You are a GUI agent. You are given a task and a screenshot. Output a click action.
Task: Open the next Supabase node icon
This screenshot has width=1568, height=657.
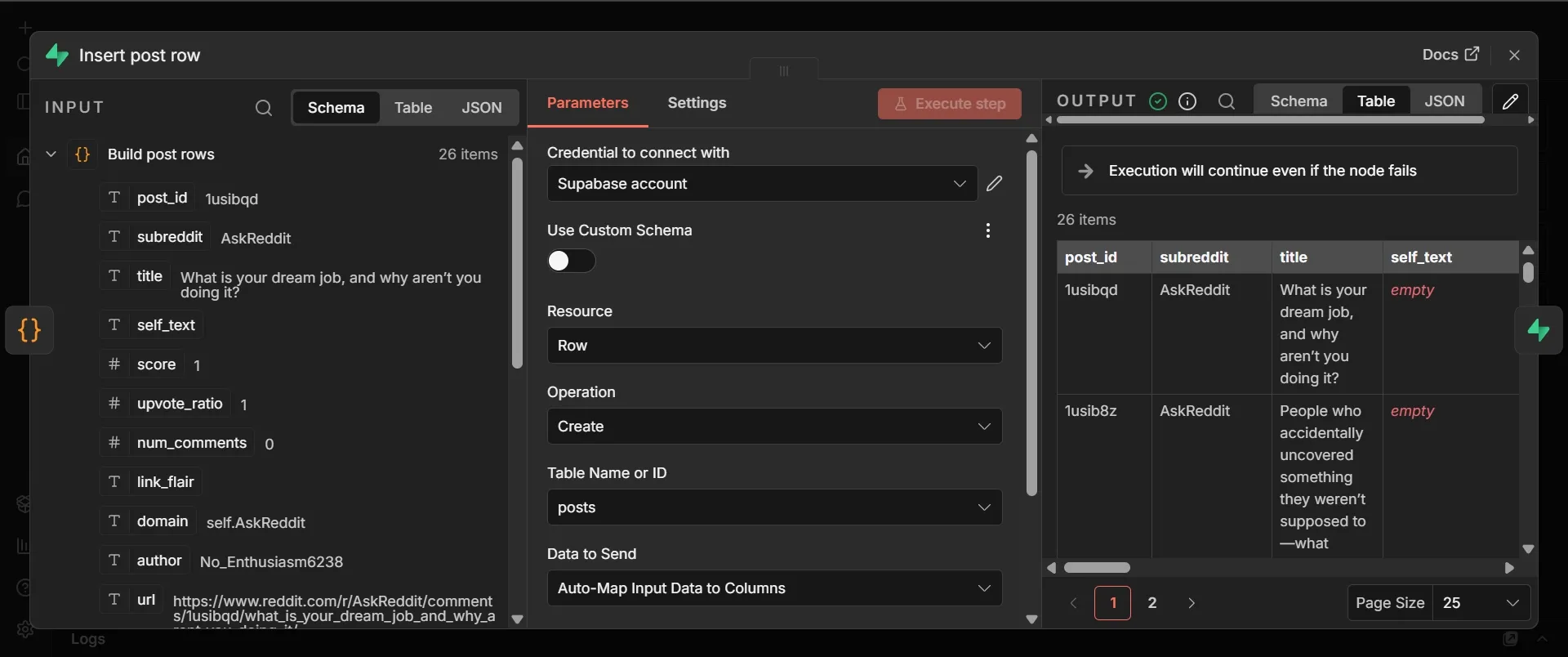[x=1539, y=330]
